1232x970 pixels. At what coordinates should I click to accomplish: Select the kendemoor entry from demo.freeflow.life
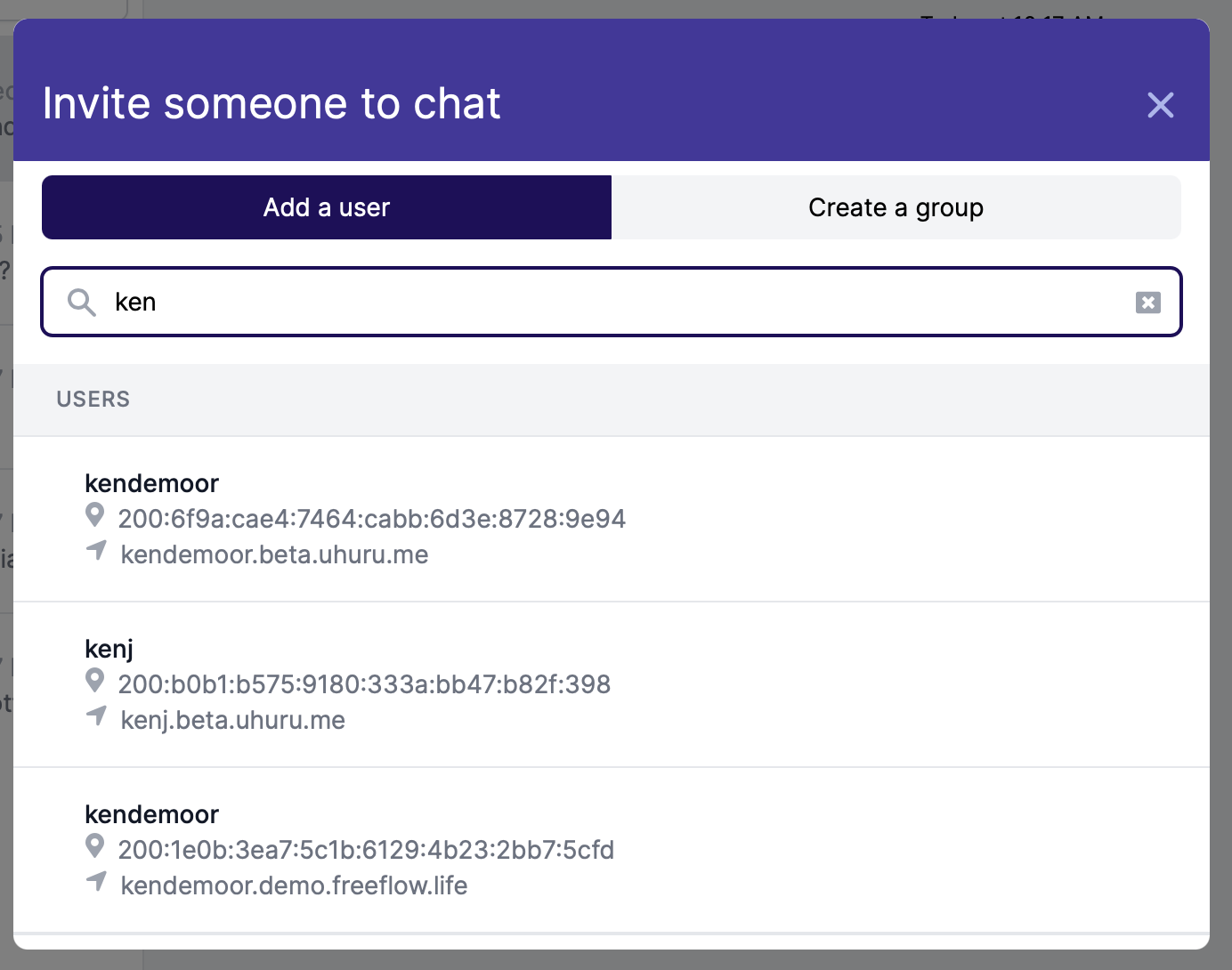click(x=151, y=814)
